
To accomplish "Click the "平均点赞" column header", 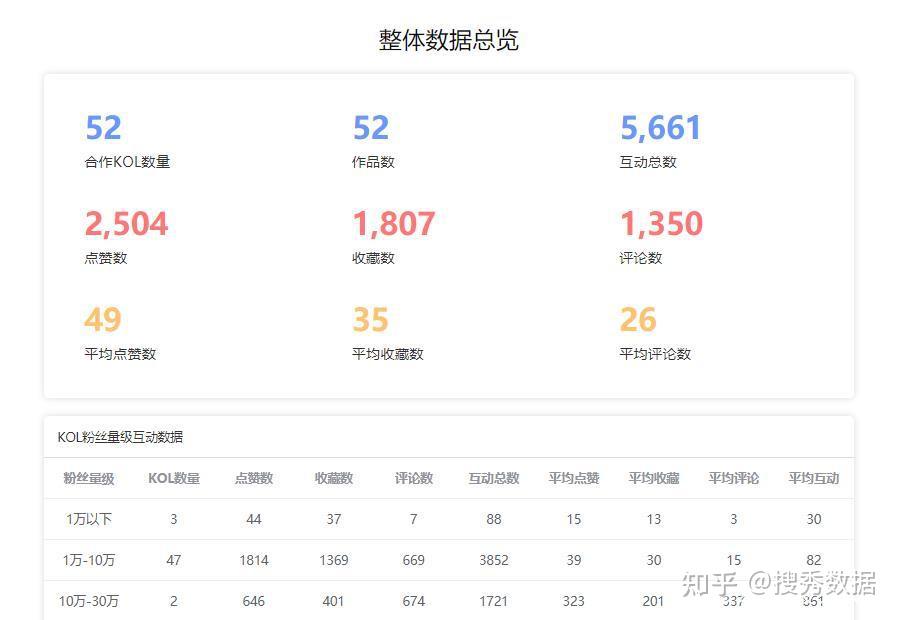I will click(574, 478).
